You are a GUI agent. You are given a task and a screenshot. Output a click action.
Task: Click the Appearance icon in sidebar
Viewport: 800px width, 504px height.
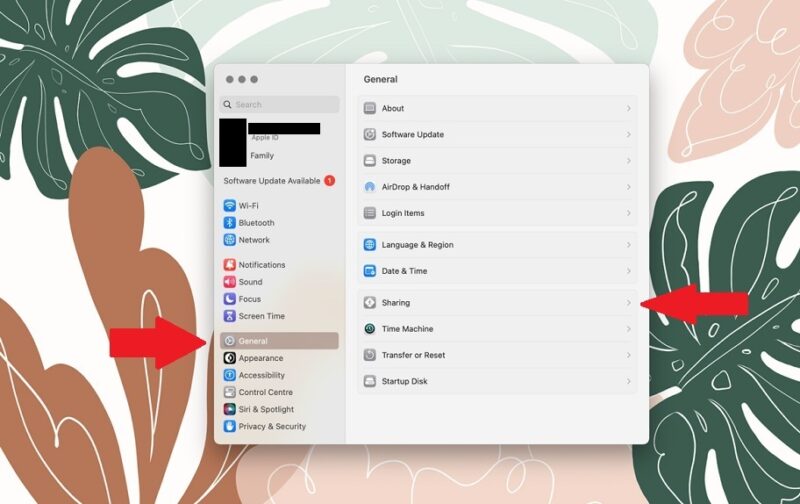[x=230, y=358]
